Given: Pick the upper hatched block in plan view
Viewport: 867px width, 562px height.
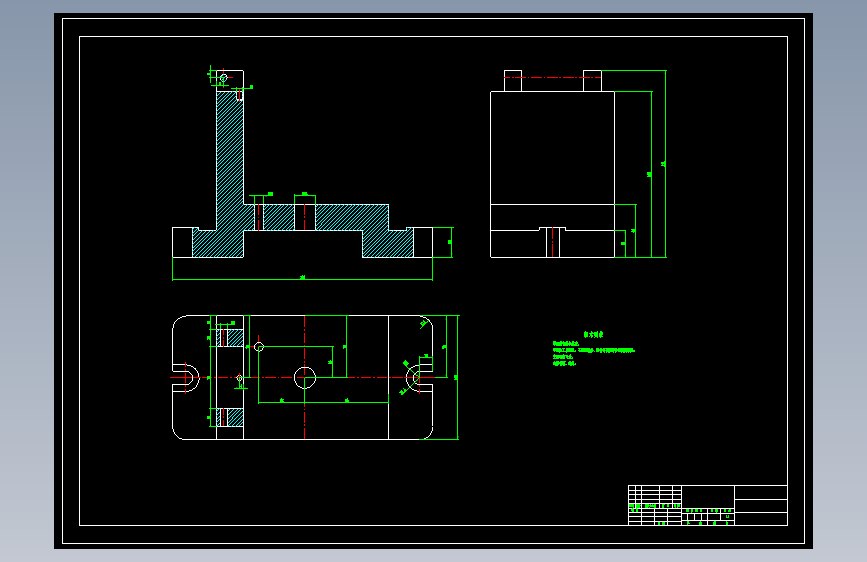Looking at the screenshot, I should [x=230, y=337].
